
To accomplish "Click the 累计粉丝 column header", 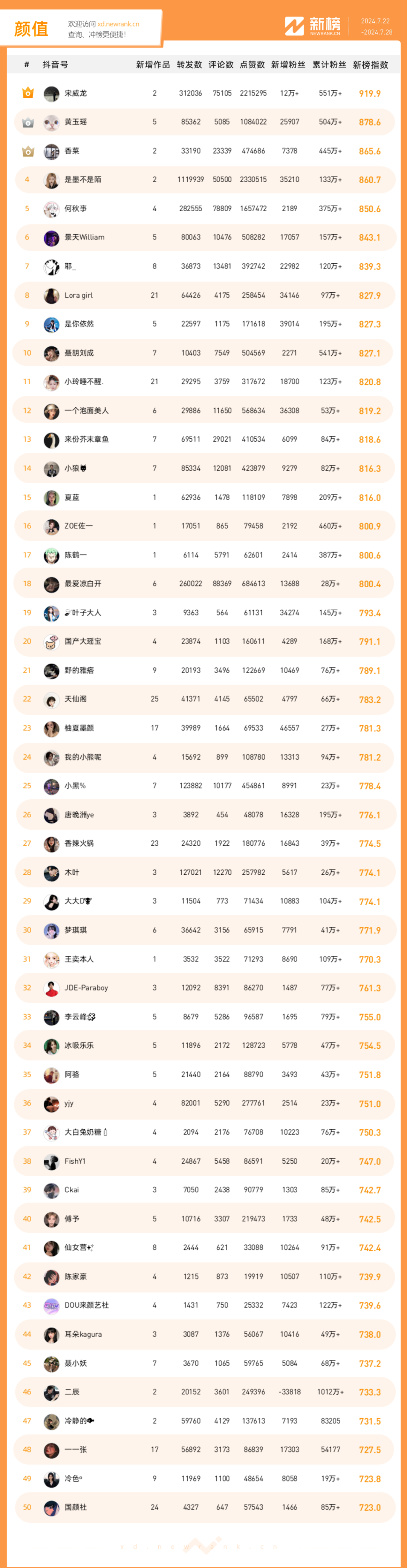I will point(329,65).
